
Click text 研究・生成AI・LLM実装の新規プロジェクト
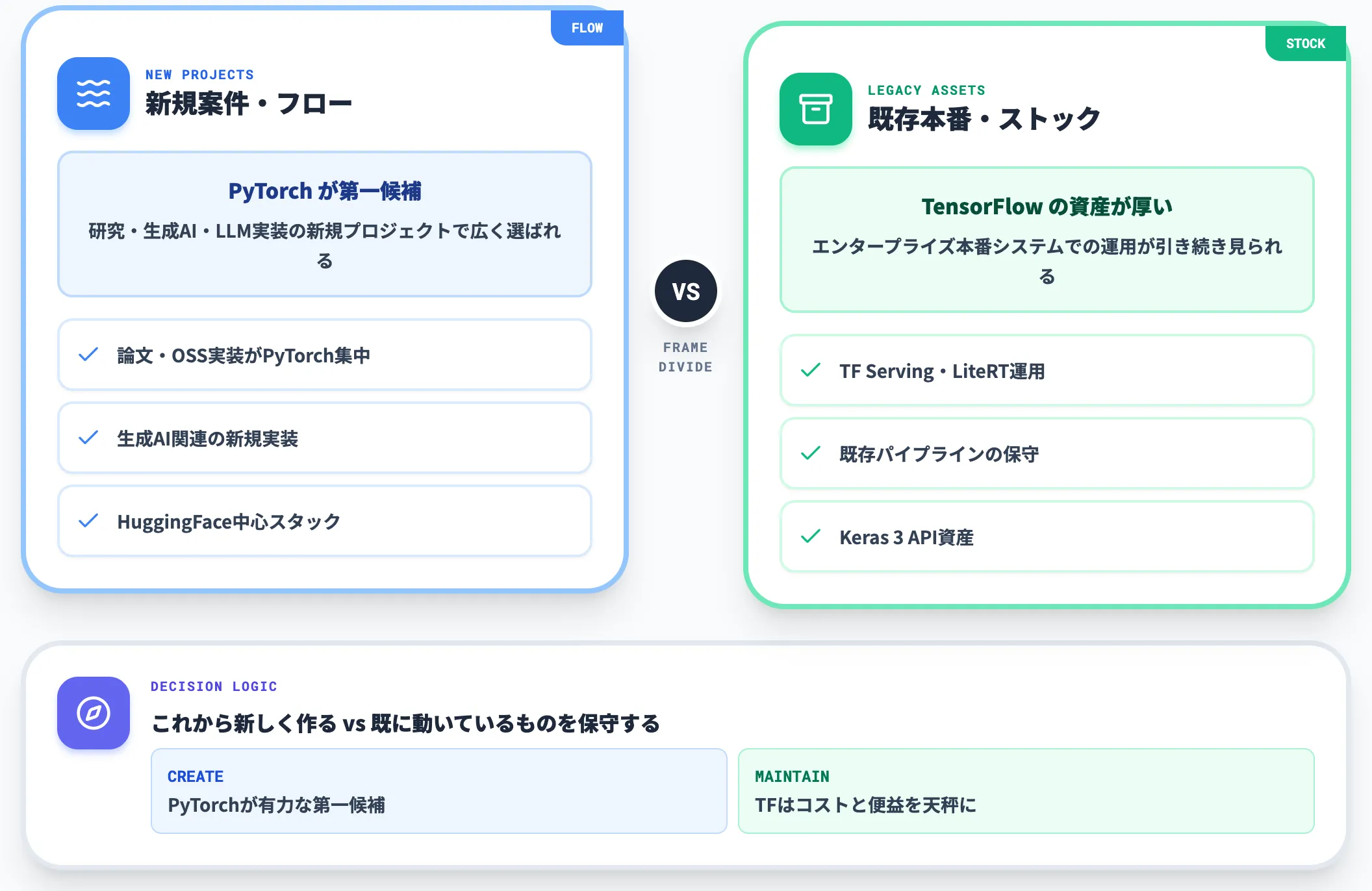pos(271,231)
